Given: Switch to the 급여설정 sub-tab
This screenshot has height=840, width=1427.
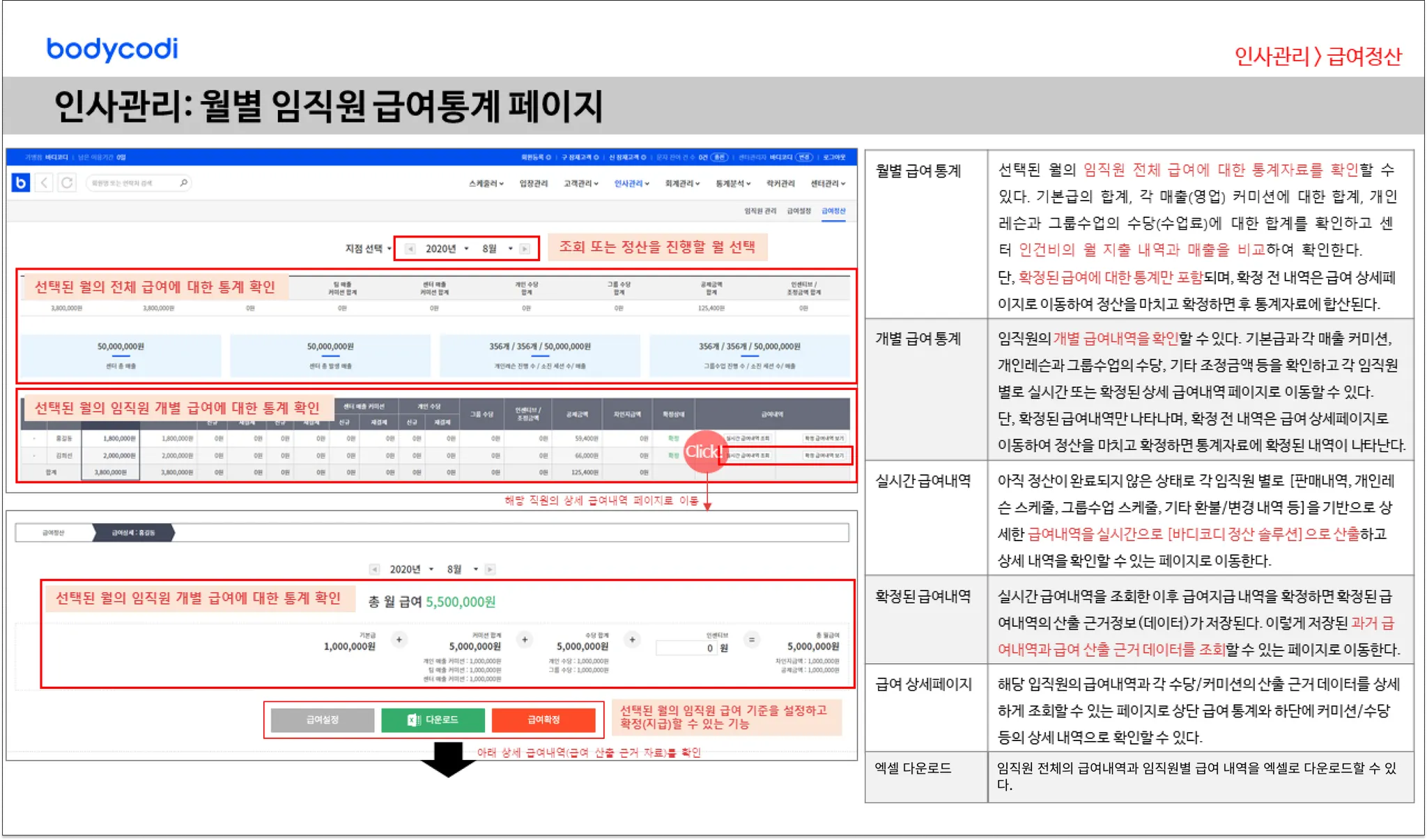Looking at the screenshot, I should click(x=799, y=210).
